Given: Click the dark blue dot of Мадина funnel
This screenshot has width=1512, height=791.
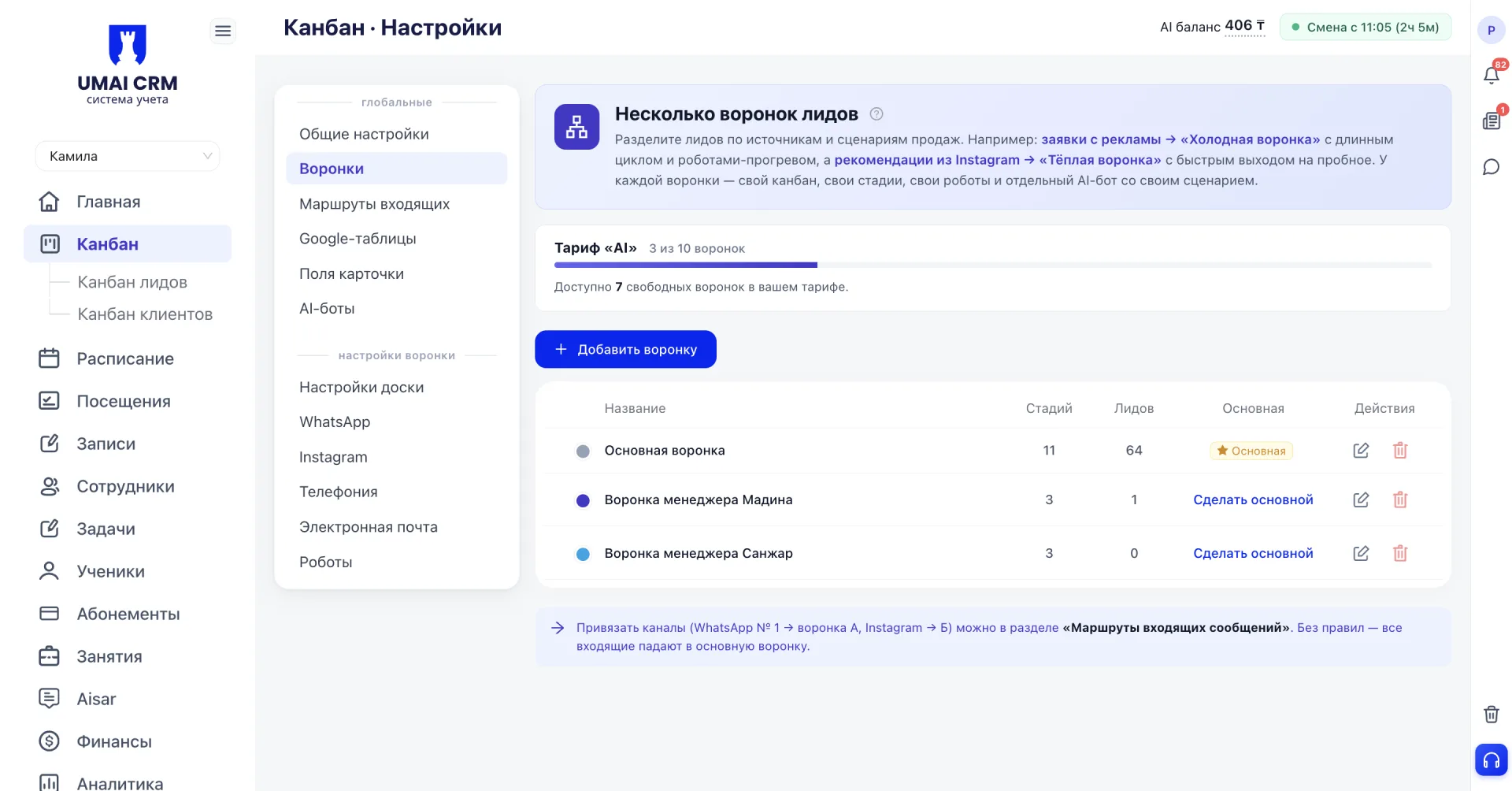Looking at the screenshot, I should (x=583, y=500).
